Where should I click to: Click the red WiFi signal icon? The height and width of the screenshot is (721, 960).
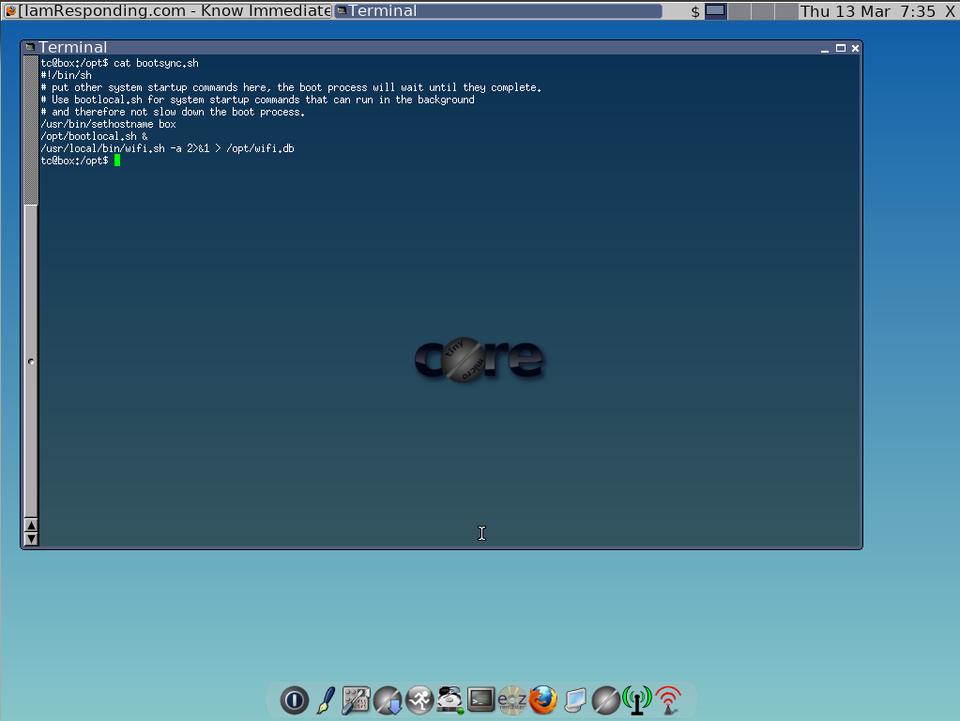click(x=668, y=700)
